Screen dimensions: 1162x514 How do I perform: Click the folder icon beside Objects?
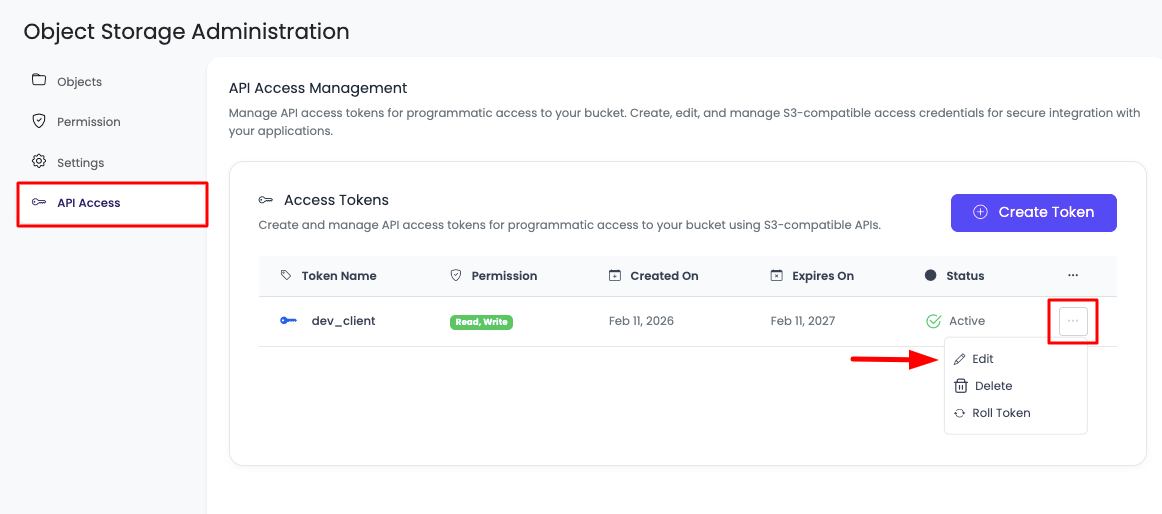(x=39, y=80)
